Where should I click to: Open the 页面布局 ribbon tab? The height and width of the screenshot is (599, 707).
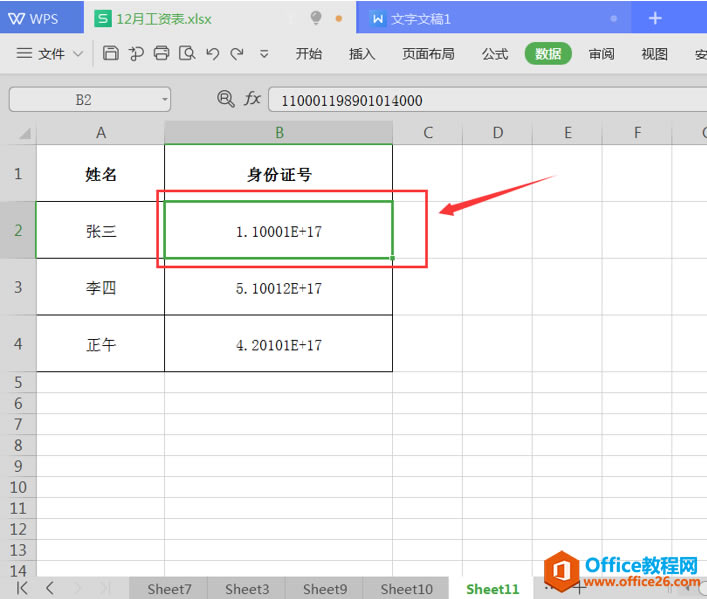click(x=428, y=54)
